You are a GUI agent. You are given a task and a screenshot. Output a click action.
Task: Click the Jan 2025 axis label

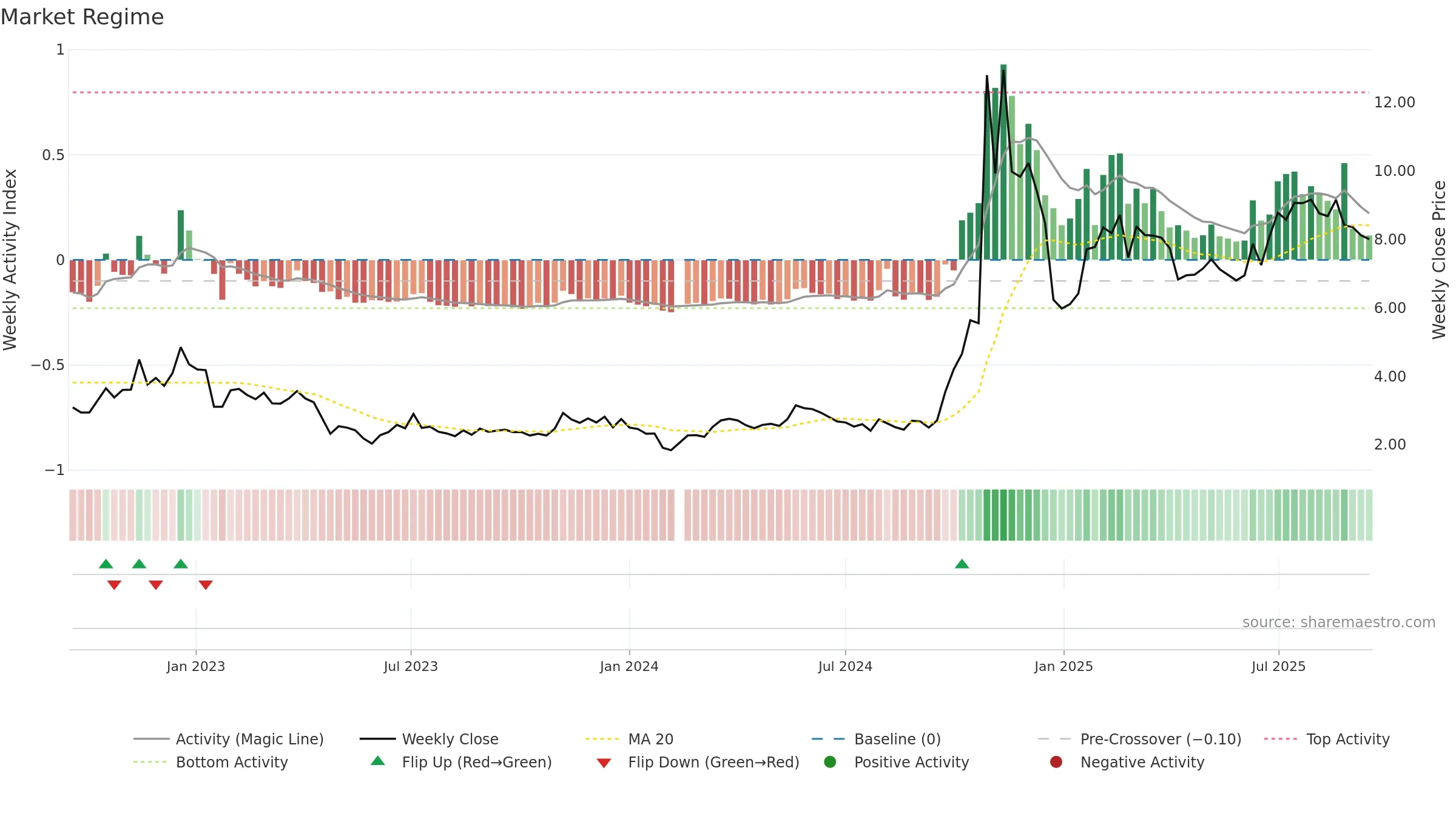point(1063,667)
